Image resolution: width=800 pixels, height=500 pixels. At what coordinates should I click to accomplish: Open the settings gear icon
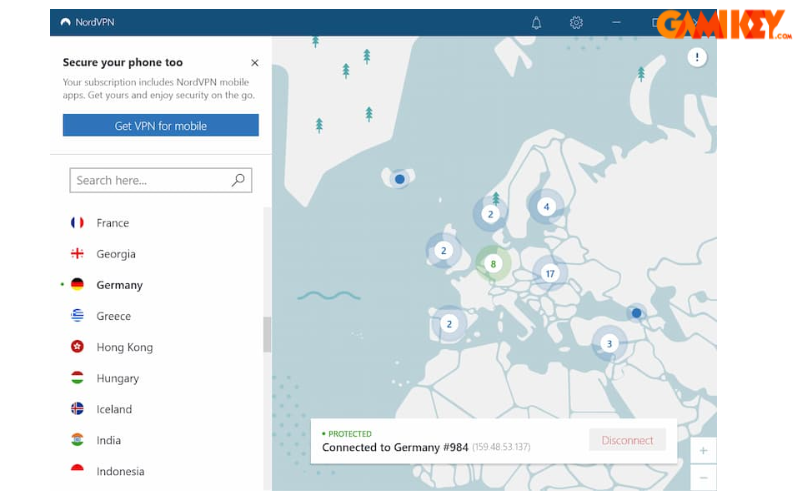[x=576, y=22]
